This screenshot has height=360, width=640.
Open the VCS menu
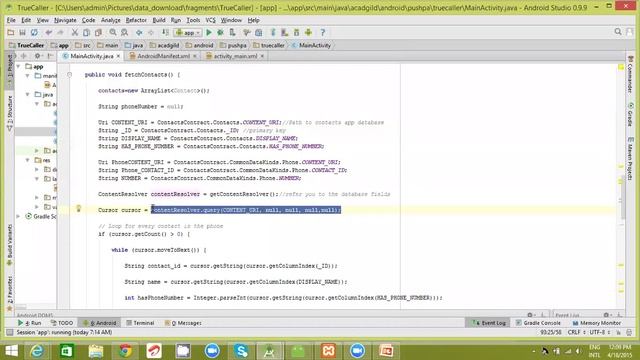(x=211, y=20)
